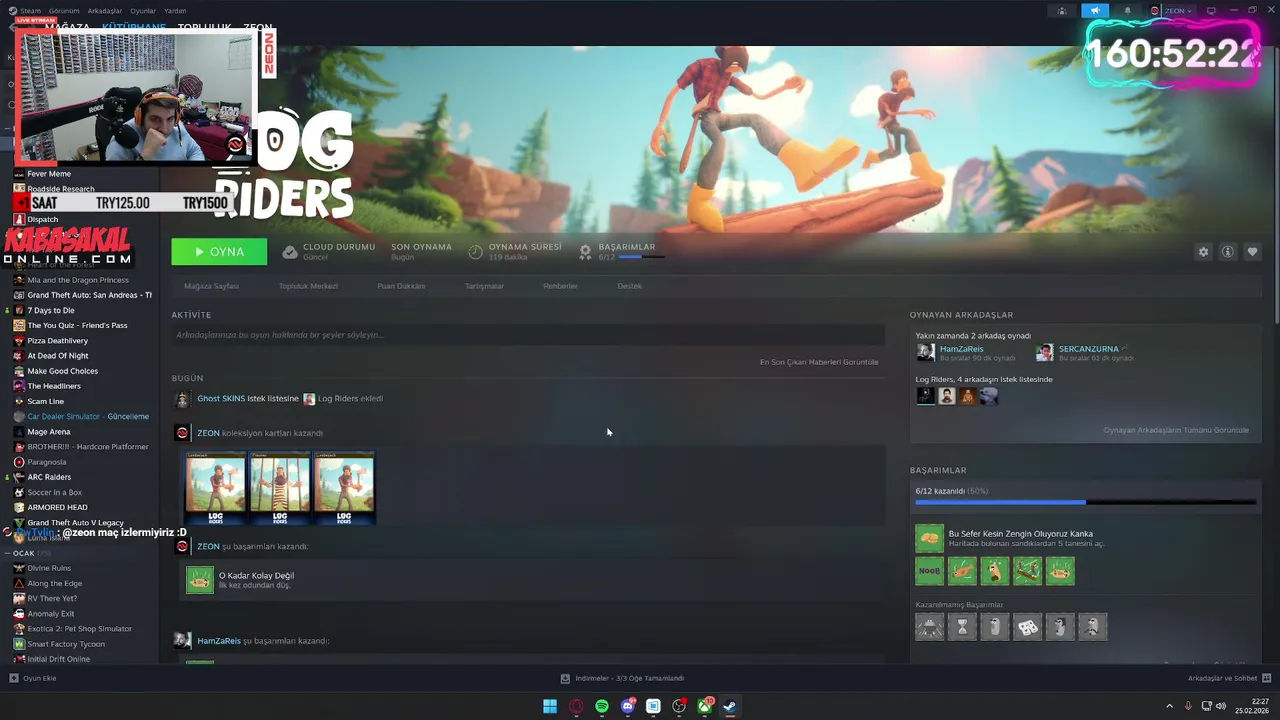The image size is (1280, 720).
Task: Open Topluluk Merkezi tab
Action: point(308,286)
